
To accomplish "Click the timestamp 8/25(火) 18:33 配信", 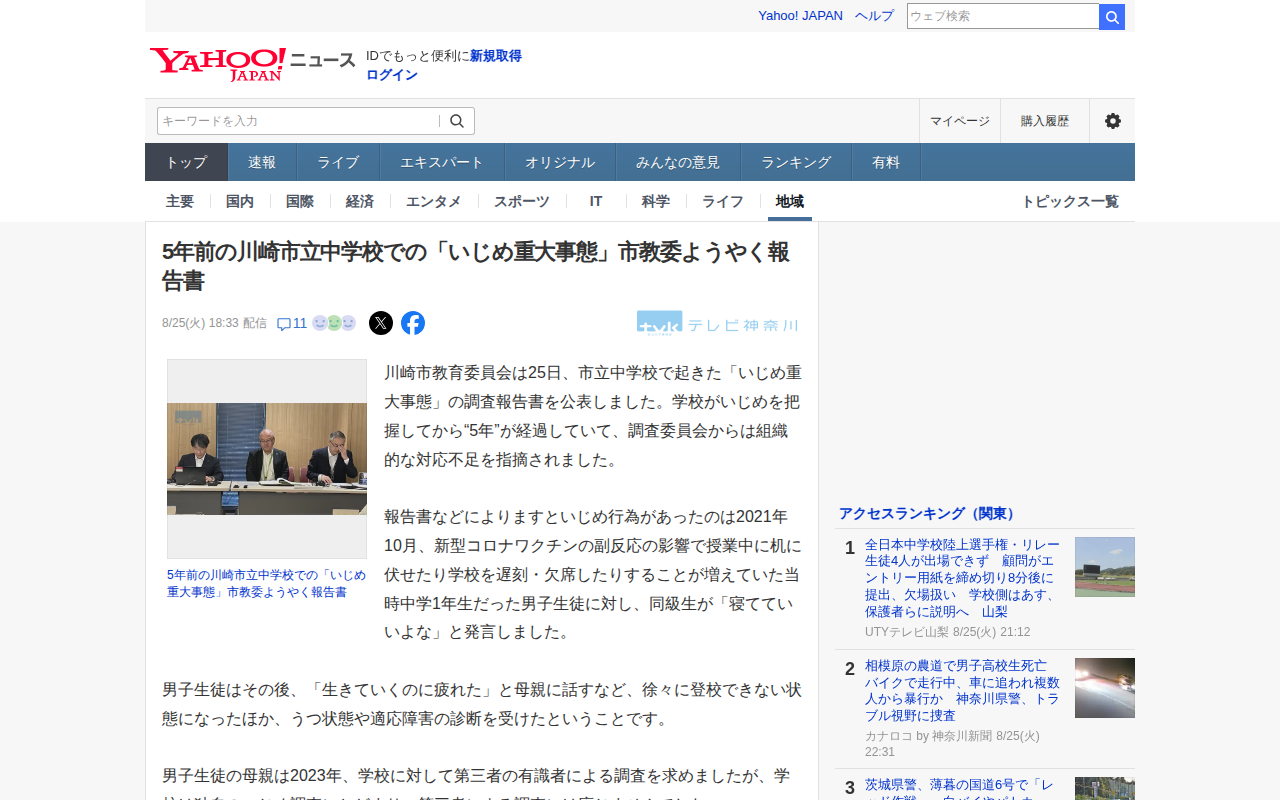I will 214,323.
